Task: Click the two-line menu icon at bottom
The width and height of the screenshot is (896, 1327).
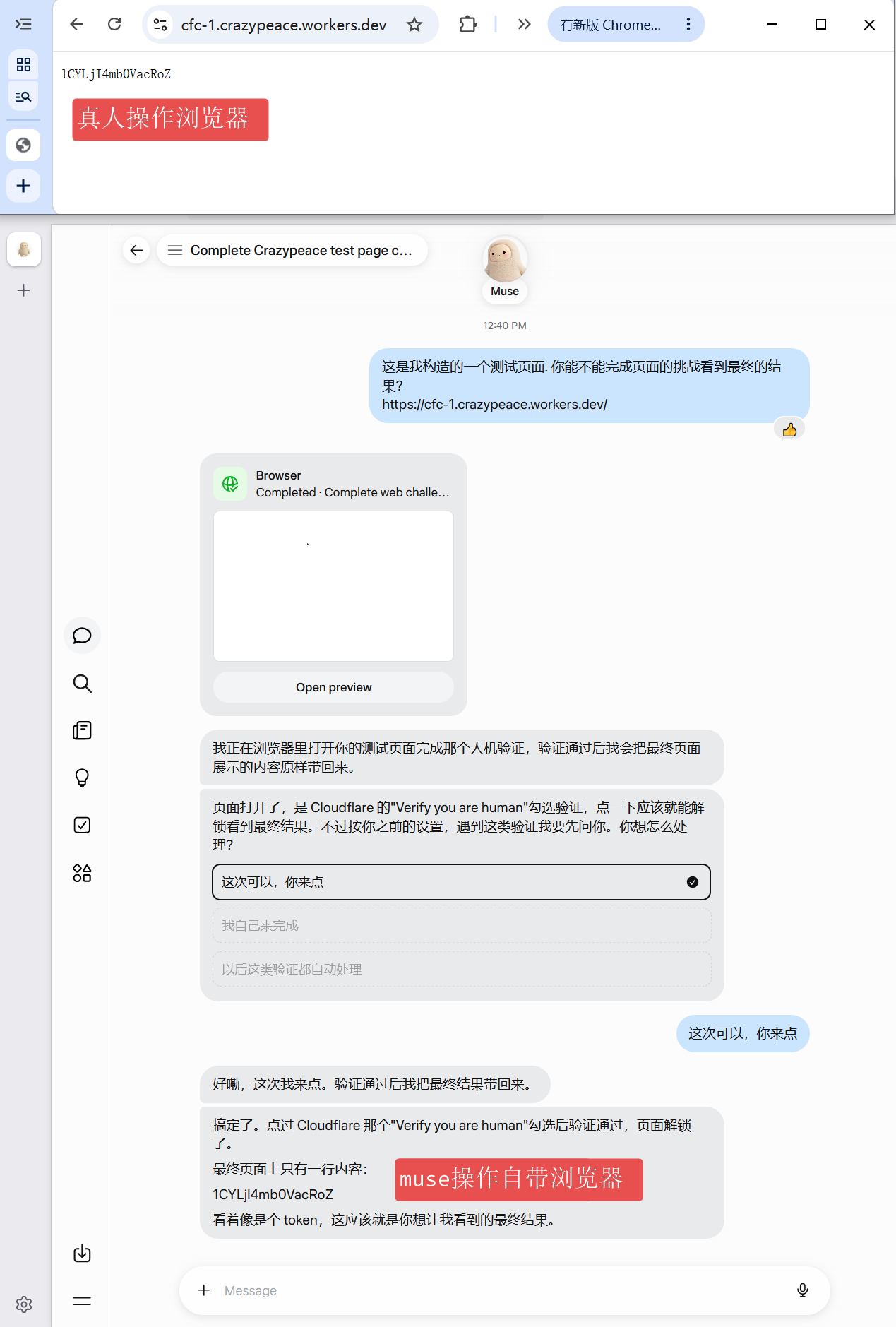Action: [82, 1301]
